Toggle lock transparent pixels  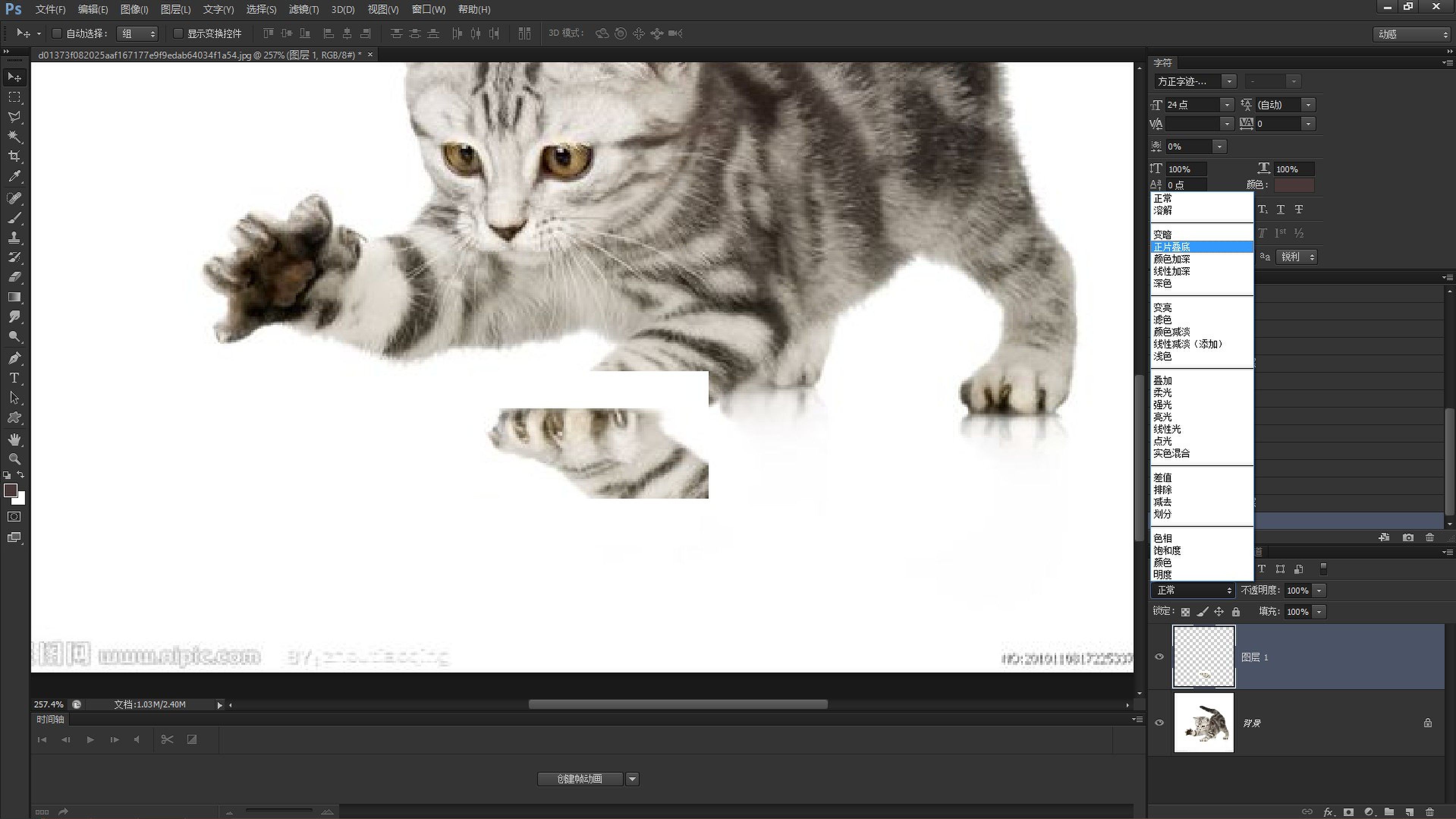click(1185, 612)
